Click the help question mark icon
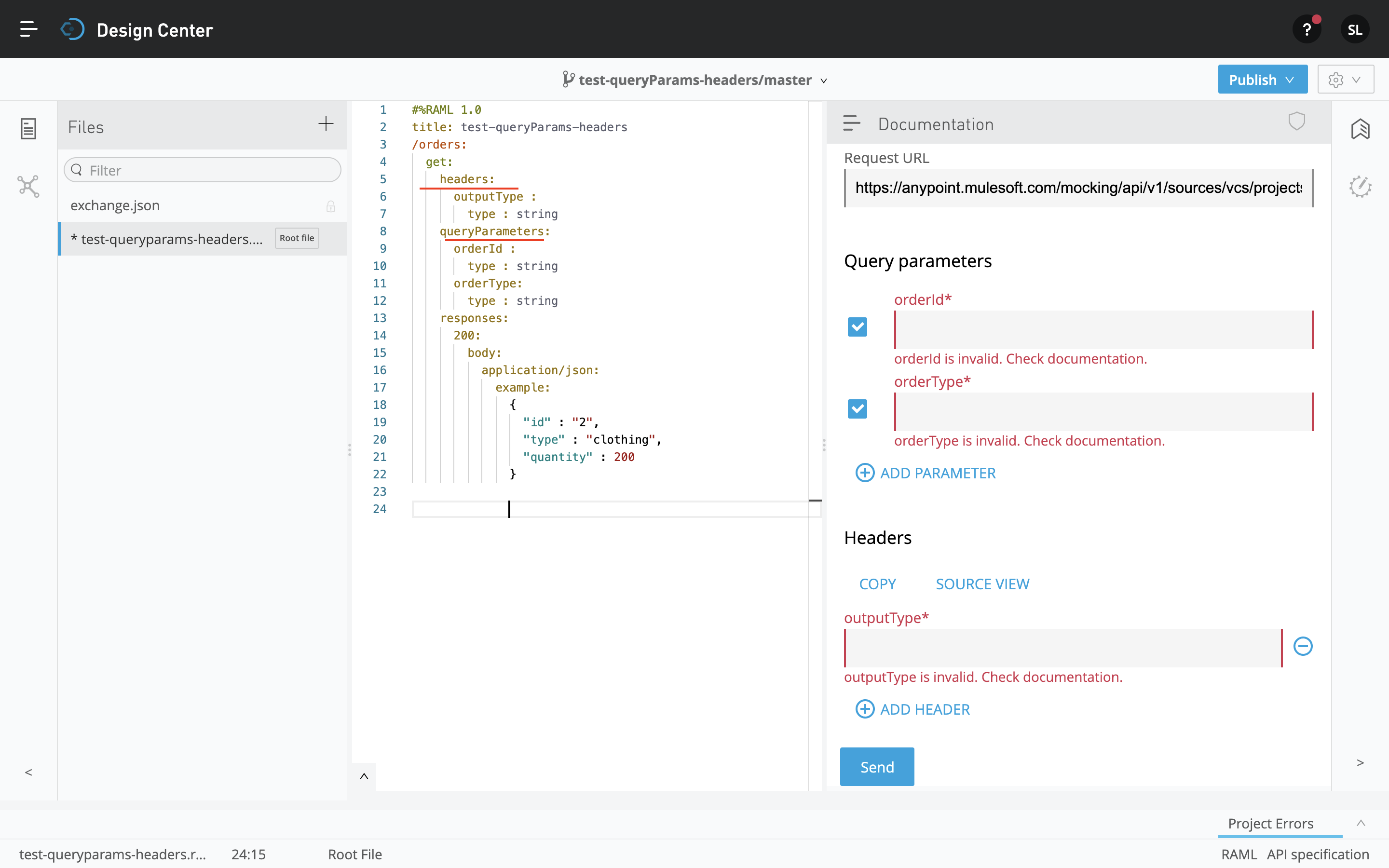The image size is (1389, 868). pos(1307,30)
